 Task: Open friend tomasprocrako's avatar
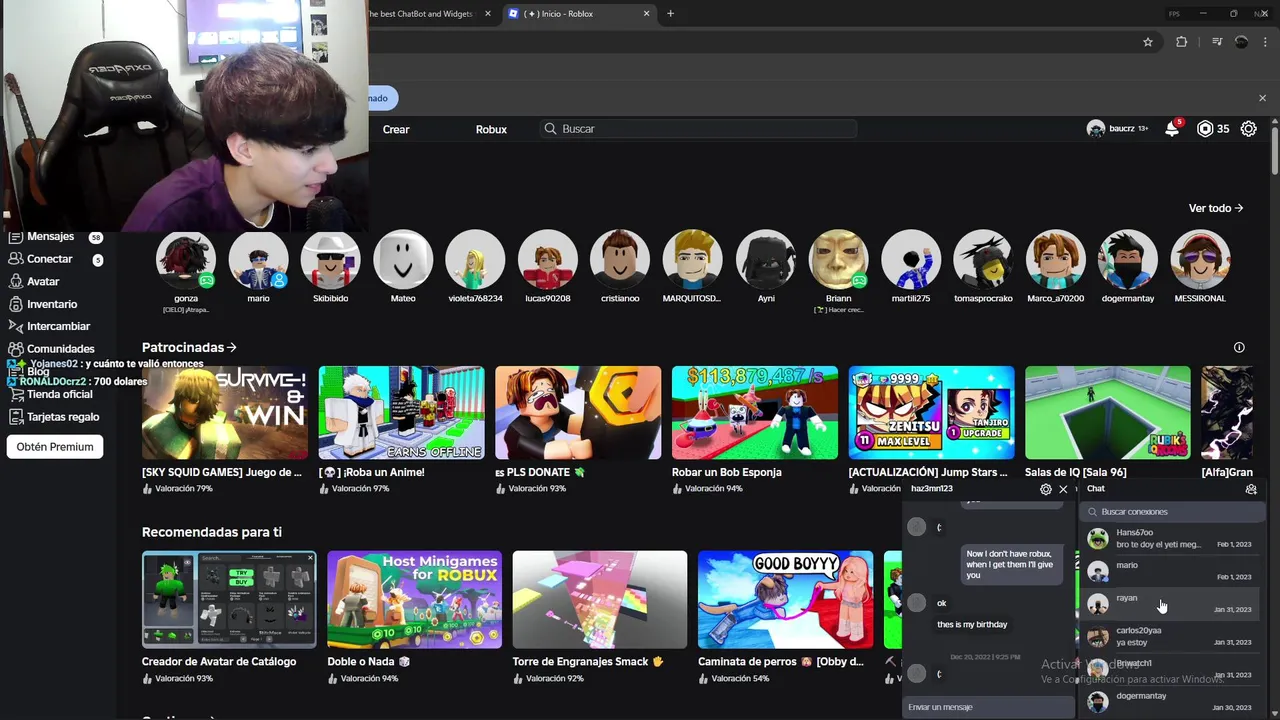[983, 260]
